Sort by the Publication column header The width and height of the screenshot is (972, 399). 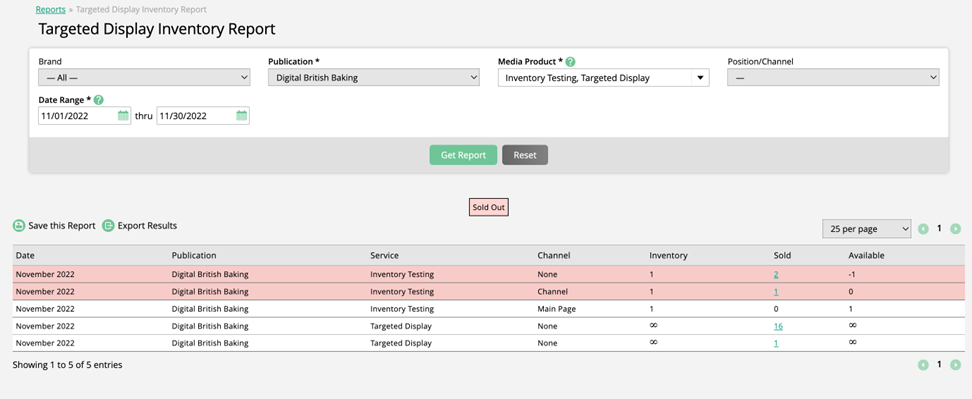(x=194, y=255)
